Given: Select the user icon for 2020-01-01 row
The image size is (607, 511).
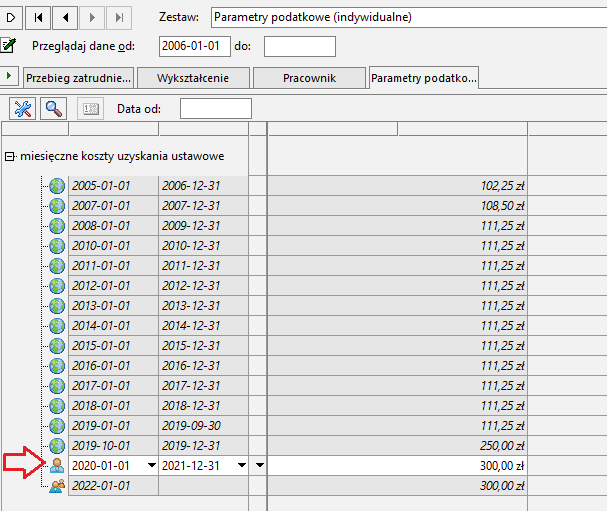Looking at the screenshot, I should pyautogui.click(x=57, y=465).
